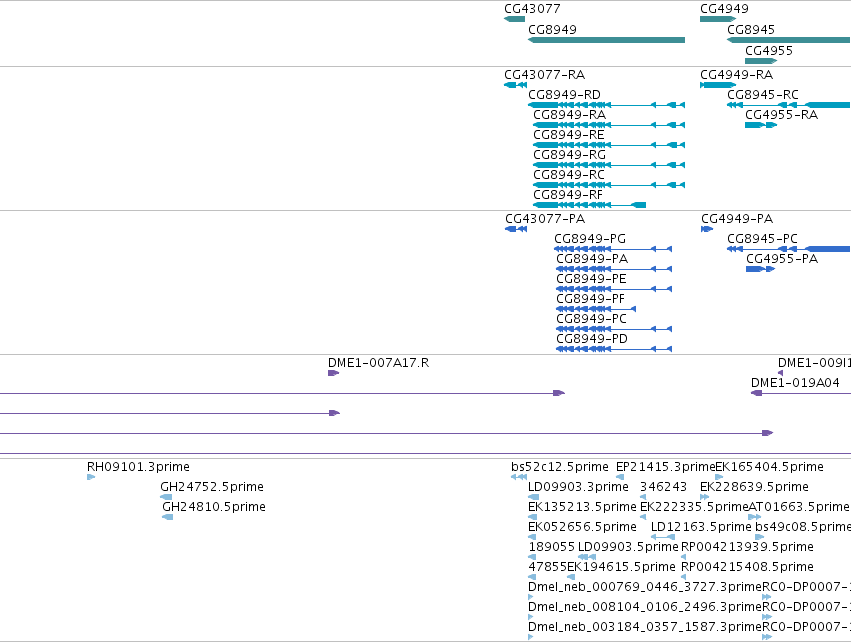Select the CG8945 gene label
Image resolution: width=851 pixels, height=642 pixels.
pyautogui.click(x=751, y=30)
